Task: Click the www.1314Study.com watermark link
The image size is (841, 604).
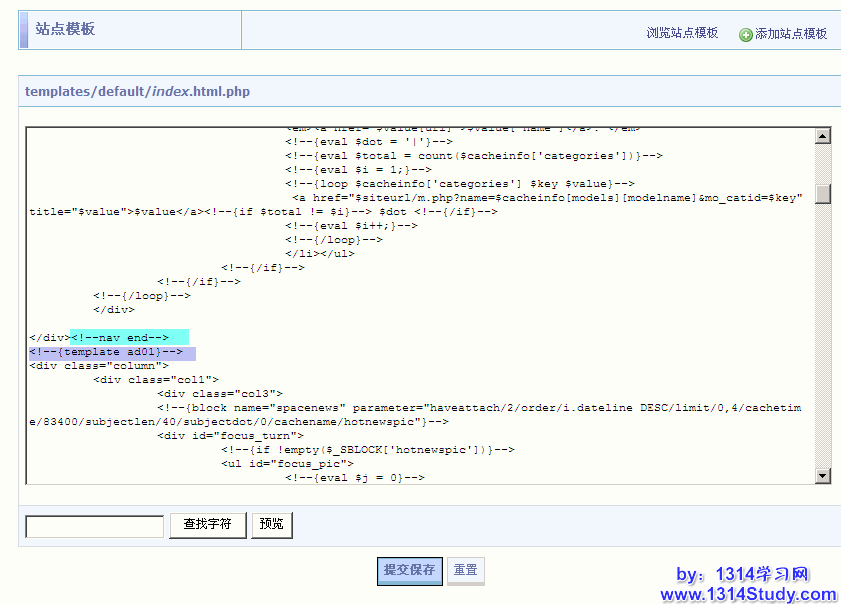Action: pyautogui.click(x=747, y=594)
